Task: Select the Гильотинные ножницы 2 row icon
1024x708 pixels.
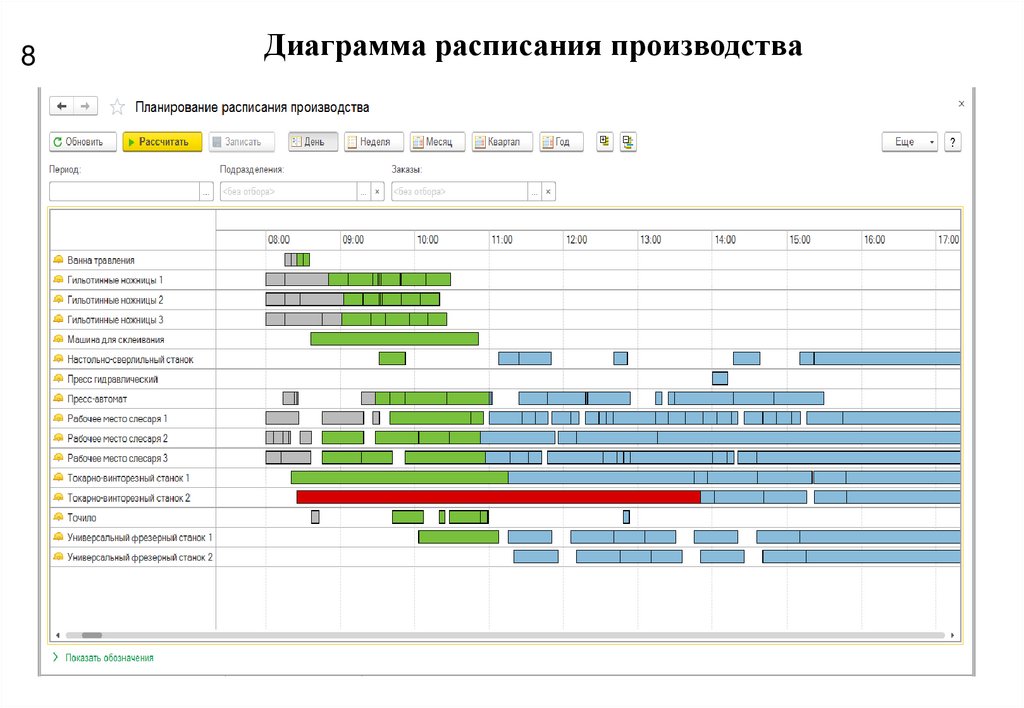Action: pos(58,299)
